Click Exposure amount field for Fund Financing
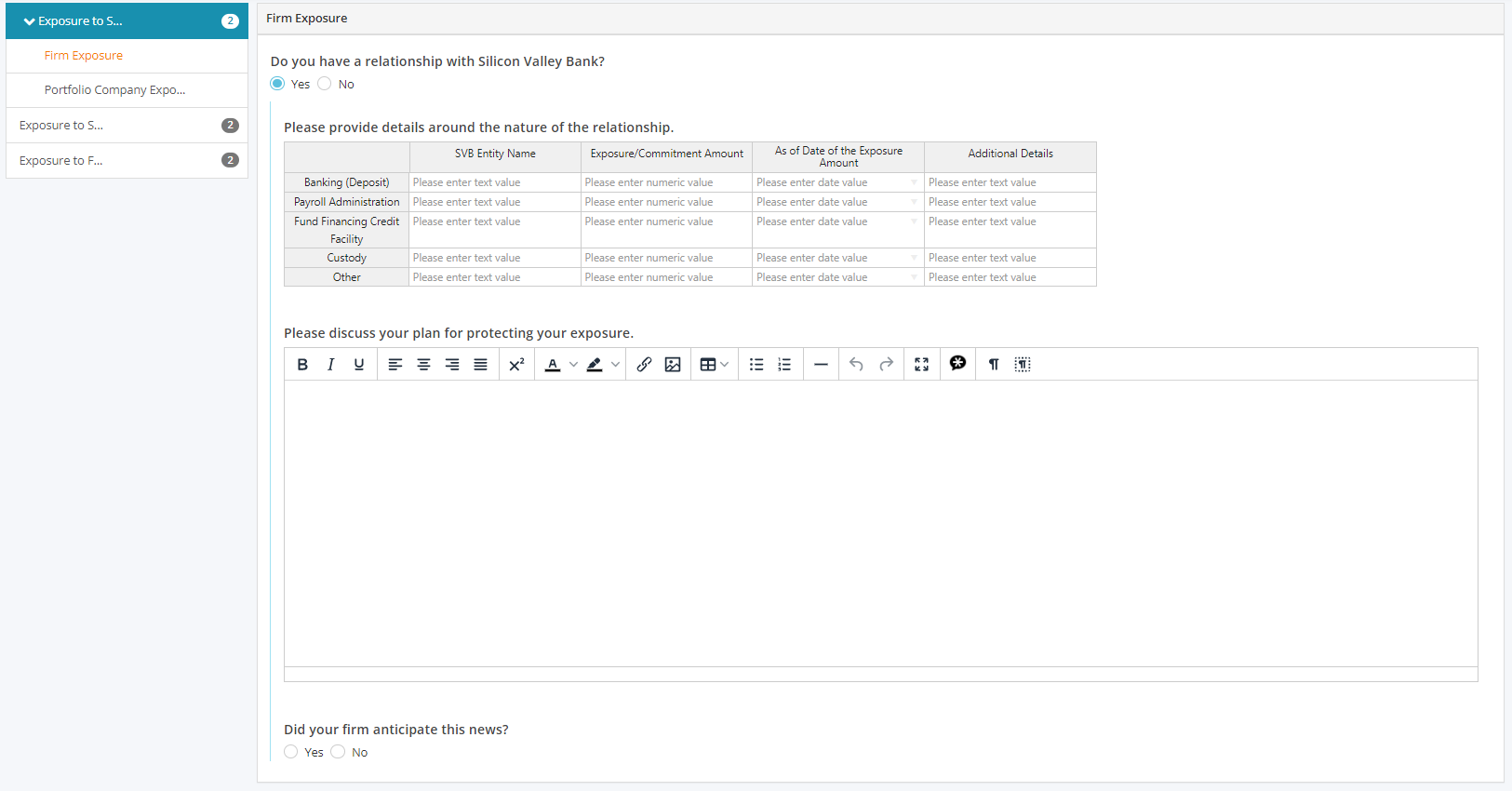 (x=667, y=230)
